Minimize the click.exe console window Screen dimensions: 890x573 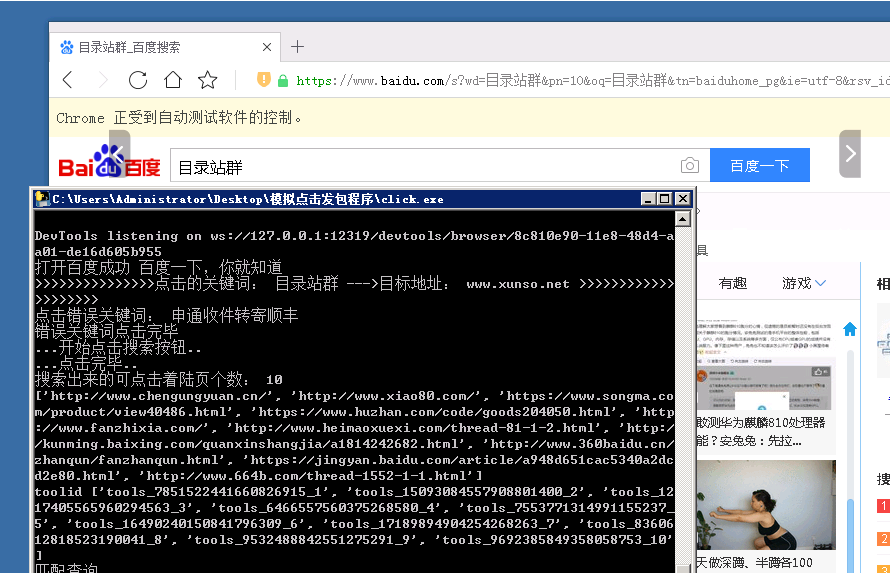[x=648, y=199]
